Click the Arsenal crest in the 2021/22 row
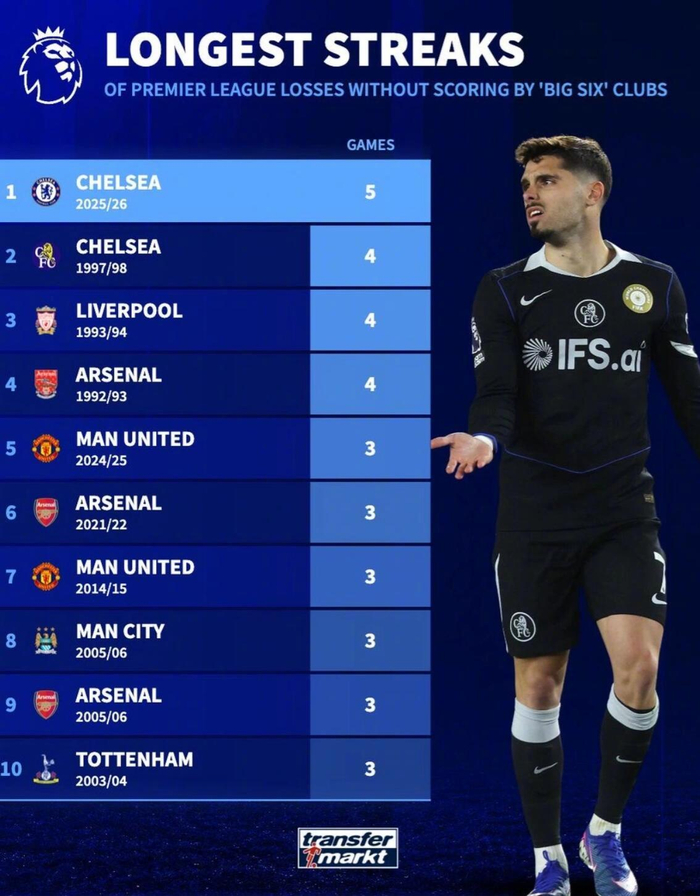 pos(46,512)
